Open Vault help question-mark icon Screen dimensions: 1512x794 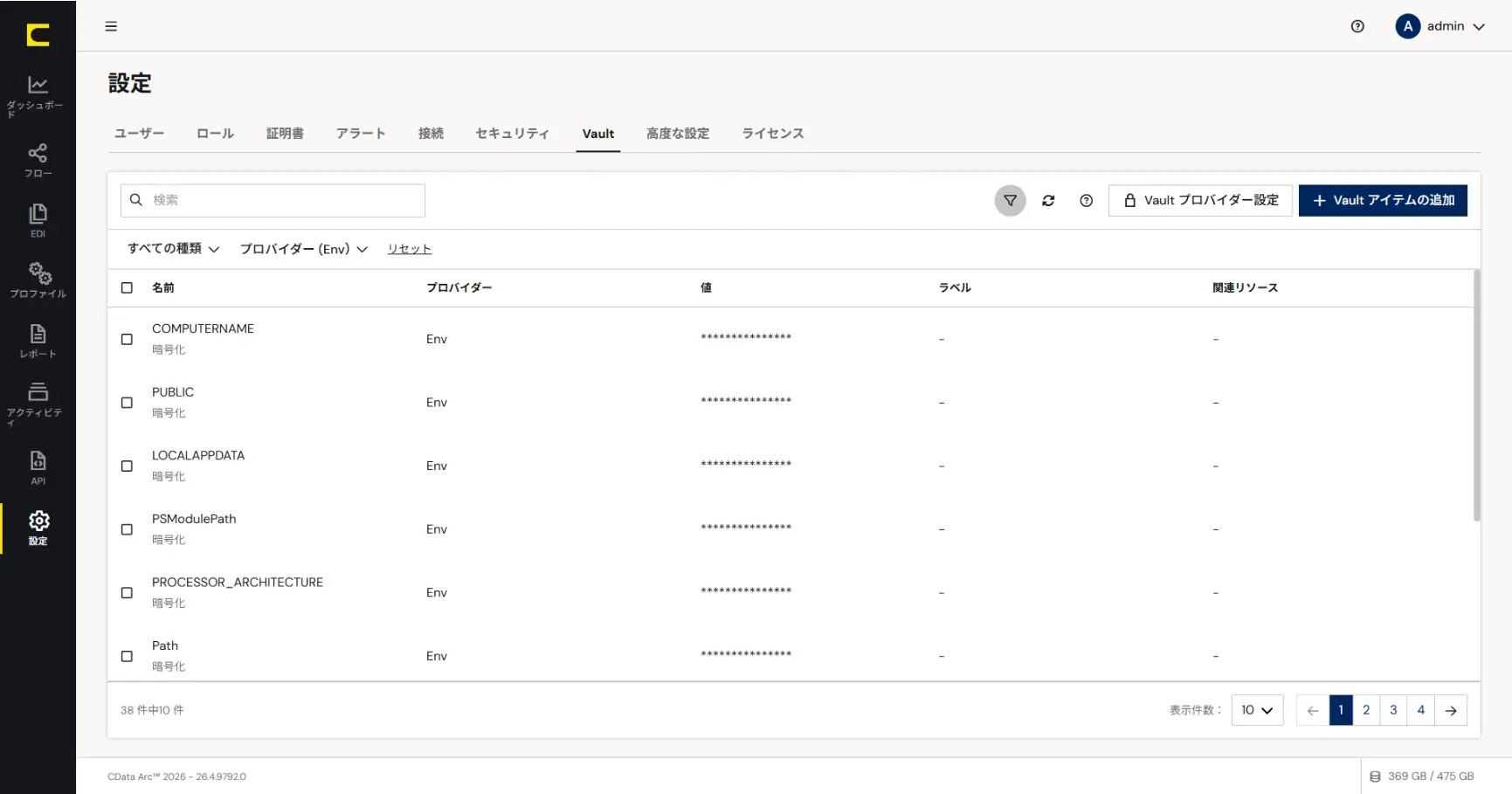(1086, 200)
